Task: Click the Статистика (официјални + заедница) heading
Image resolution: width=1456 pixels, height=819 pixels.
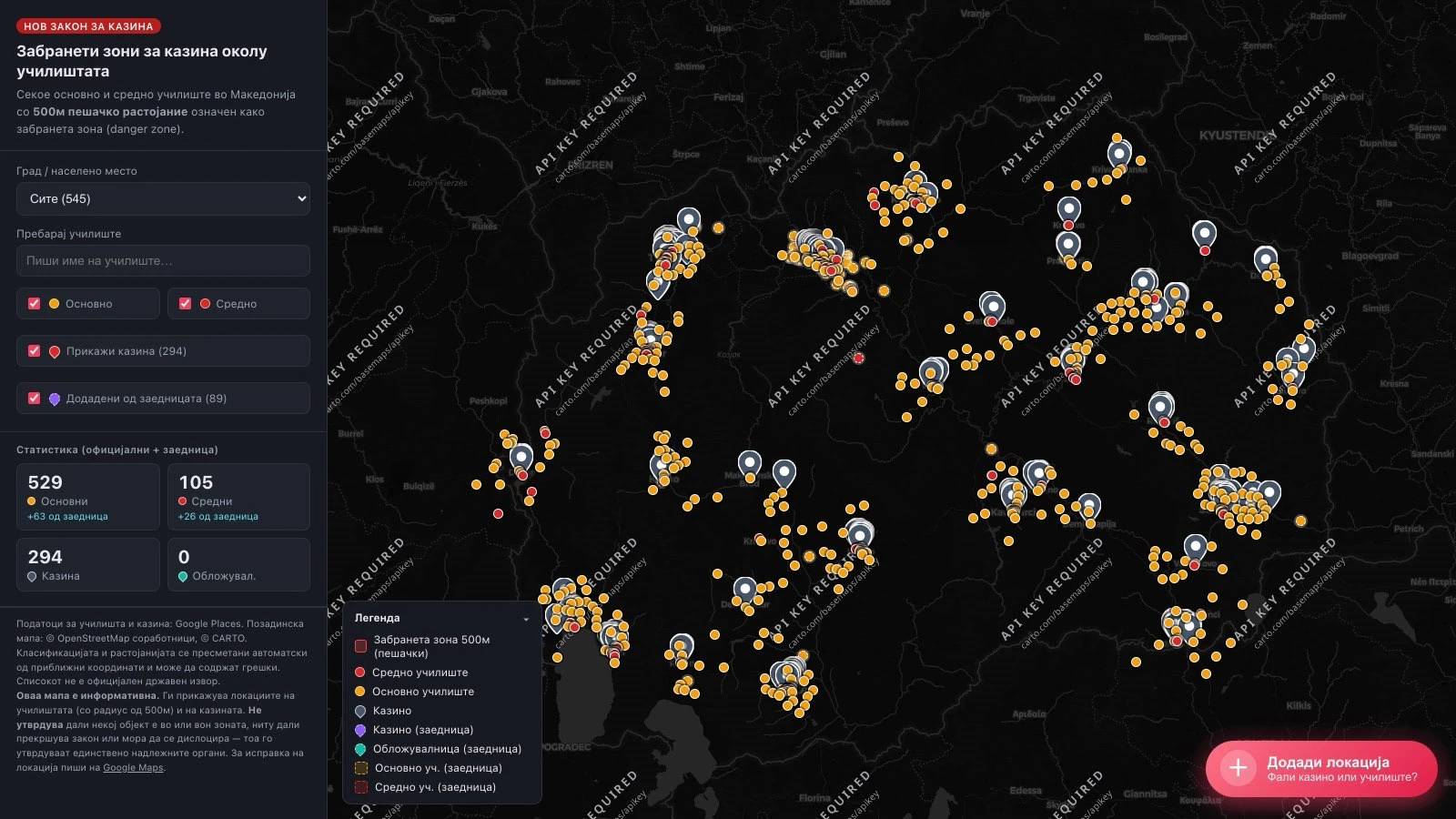Action: (117, 450)
